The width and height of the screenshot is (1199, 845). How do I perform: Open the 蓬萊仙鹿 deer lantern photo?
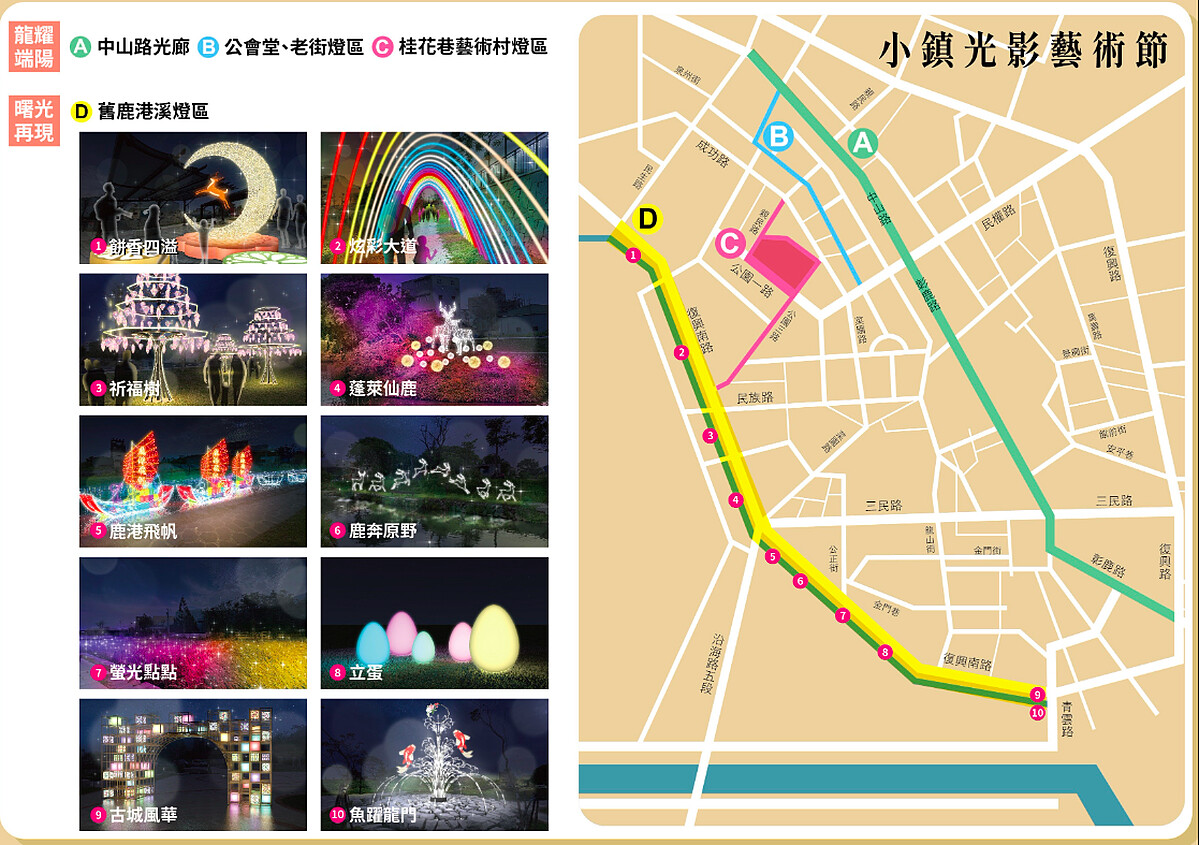434,340
